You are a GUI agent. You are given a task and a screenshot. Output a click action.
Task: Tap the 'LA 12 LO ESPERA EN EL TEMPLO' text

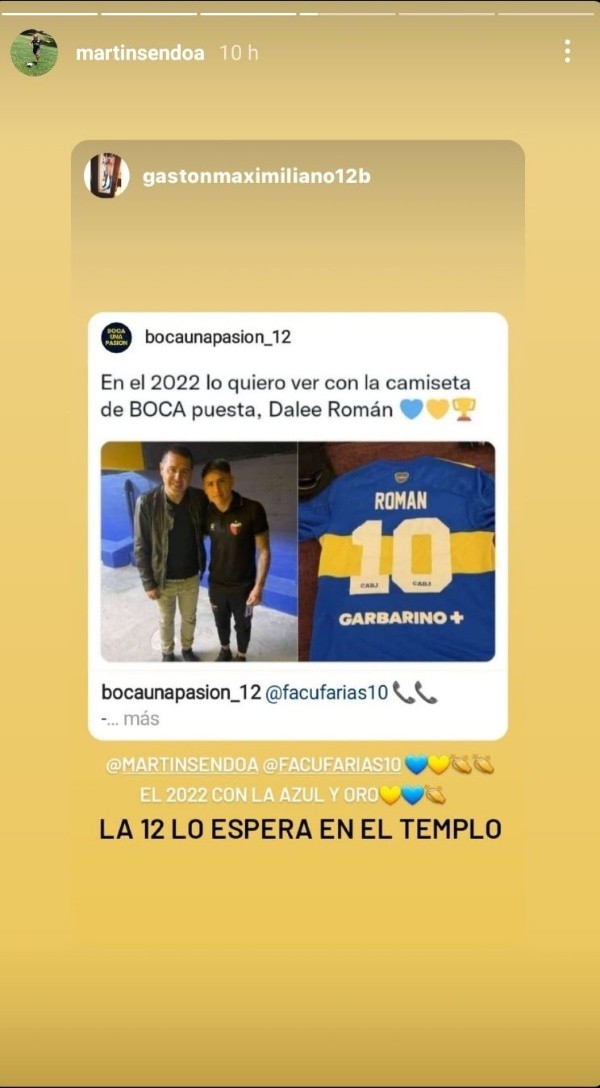300,830
